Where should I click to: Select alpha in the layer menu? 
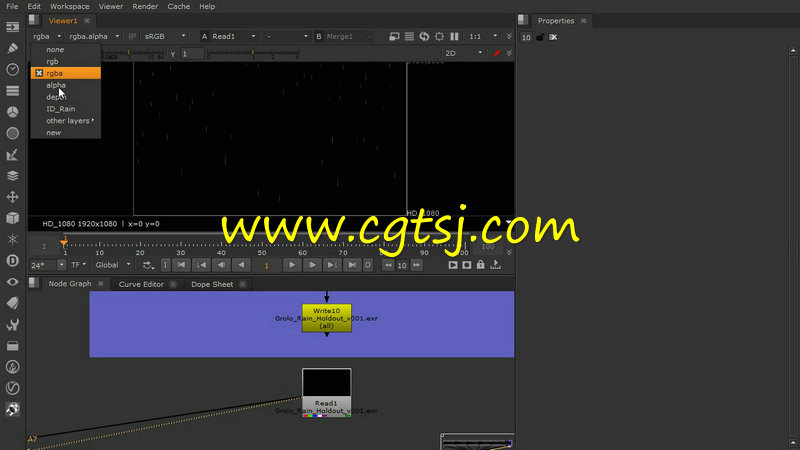tap(65, 85)
